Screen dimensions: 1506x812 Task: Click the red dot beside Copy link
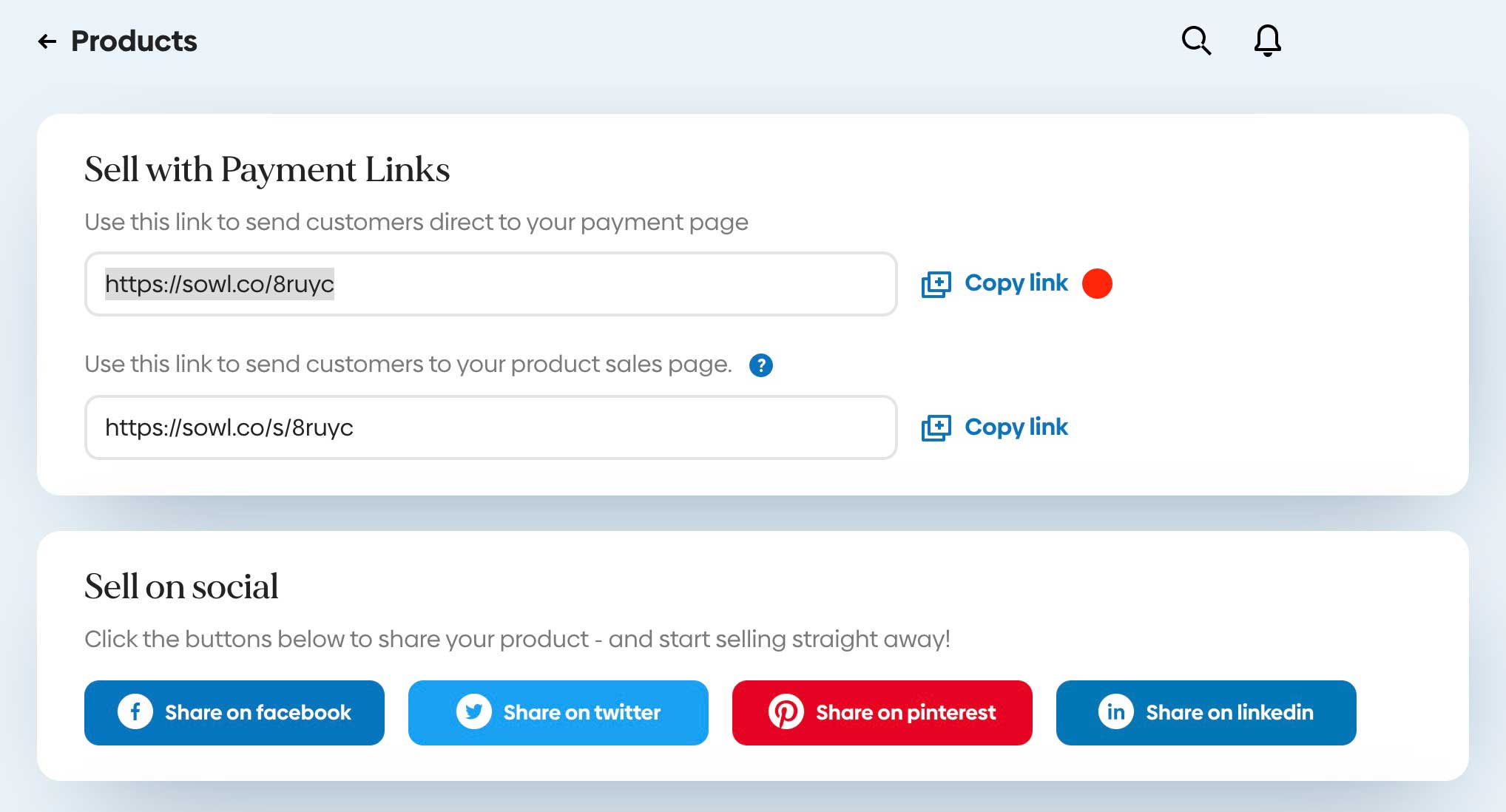(x=1097, y=283)
